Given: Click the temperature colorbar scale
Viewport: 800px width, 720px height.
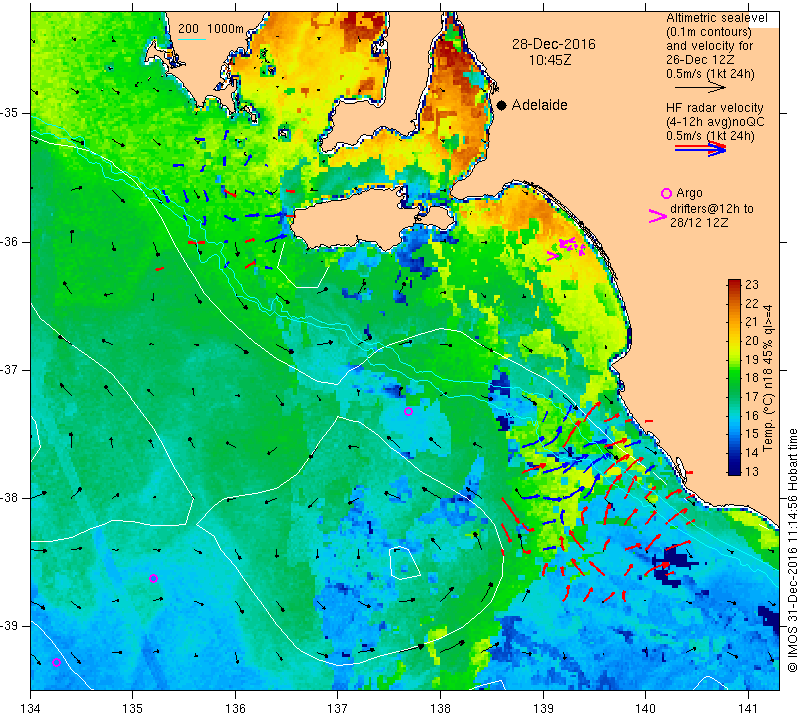Looking at the screenshot, I should 734,378.
